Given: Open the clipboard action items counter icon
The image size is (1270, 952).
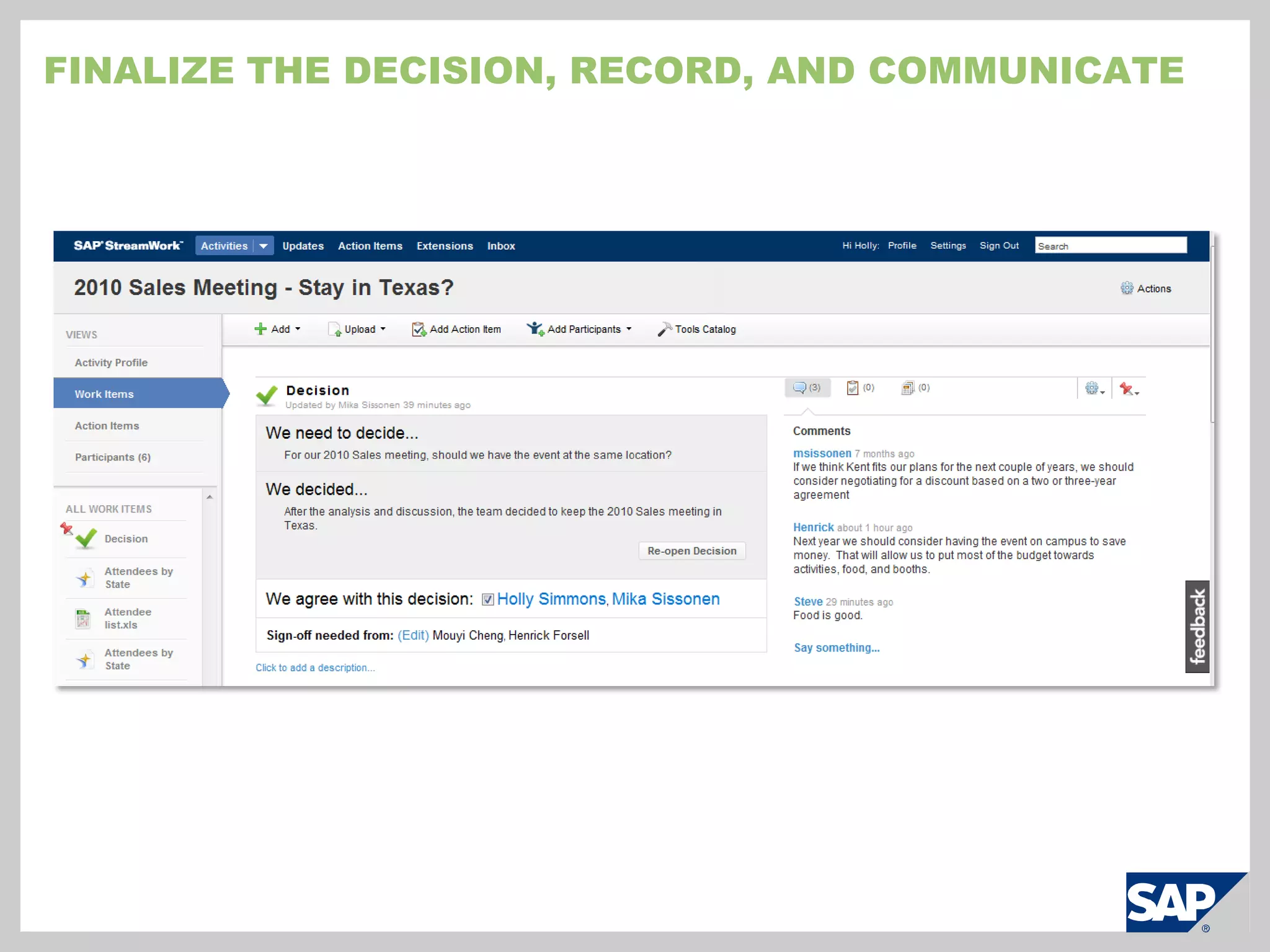Looking at the screenshot, I should [853, 388].
